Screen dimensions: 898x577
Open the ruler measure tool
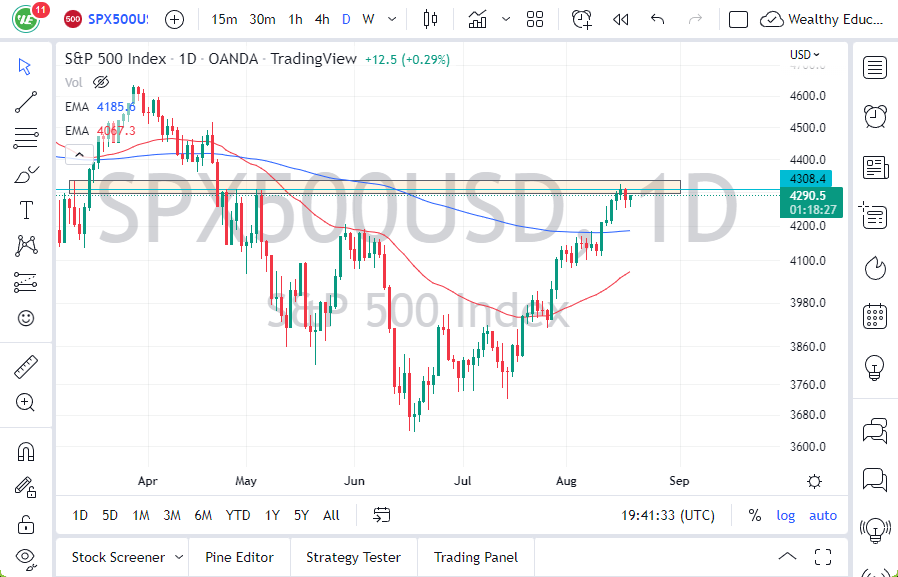26,367
